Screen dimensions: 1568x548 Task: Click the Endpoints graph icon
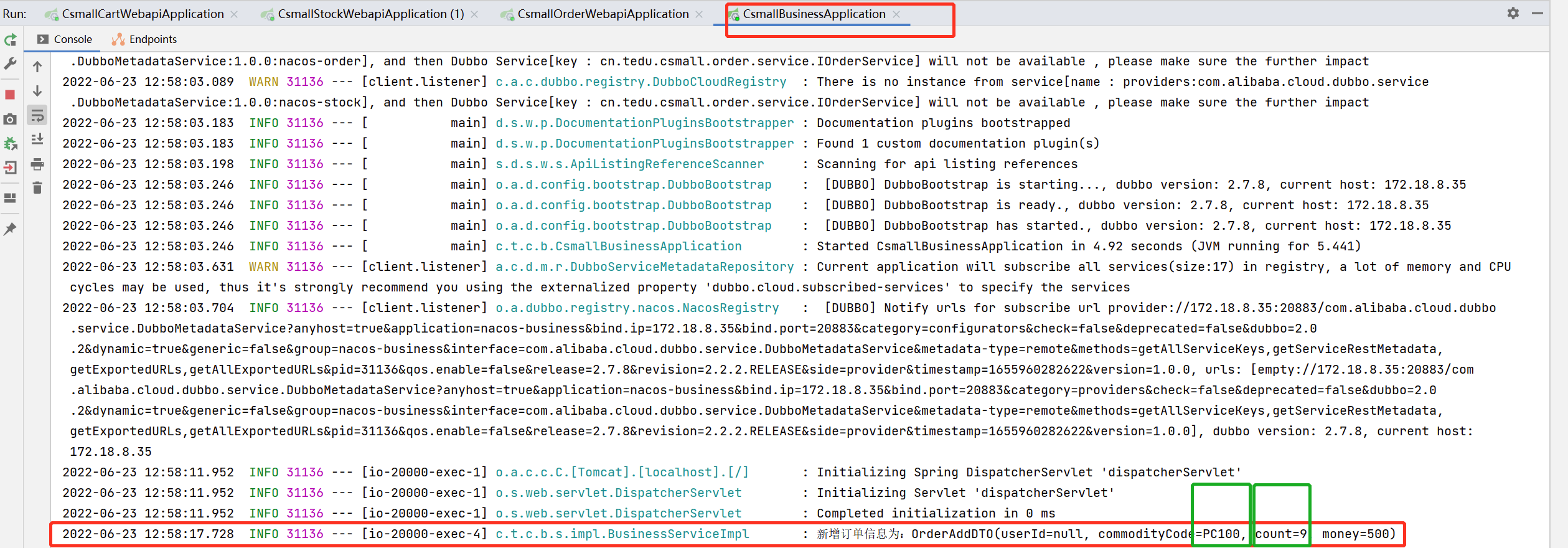coord(118,39)
